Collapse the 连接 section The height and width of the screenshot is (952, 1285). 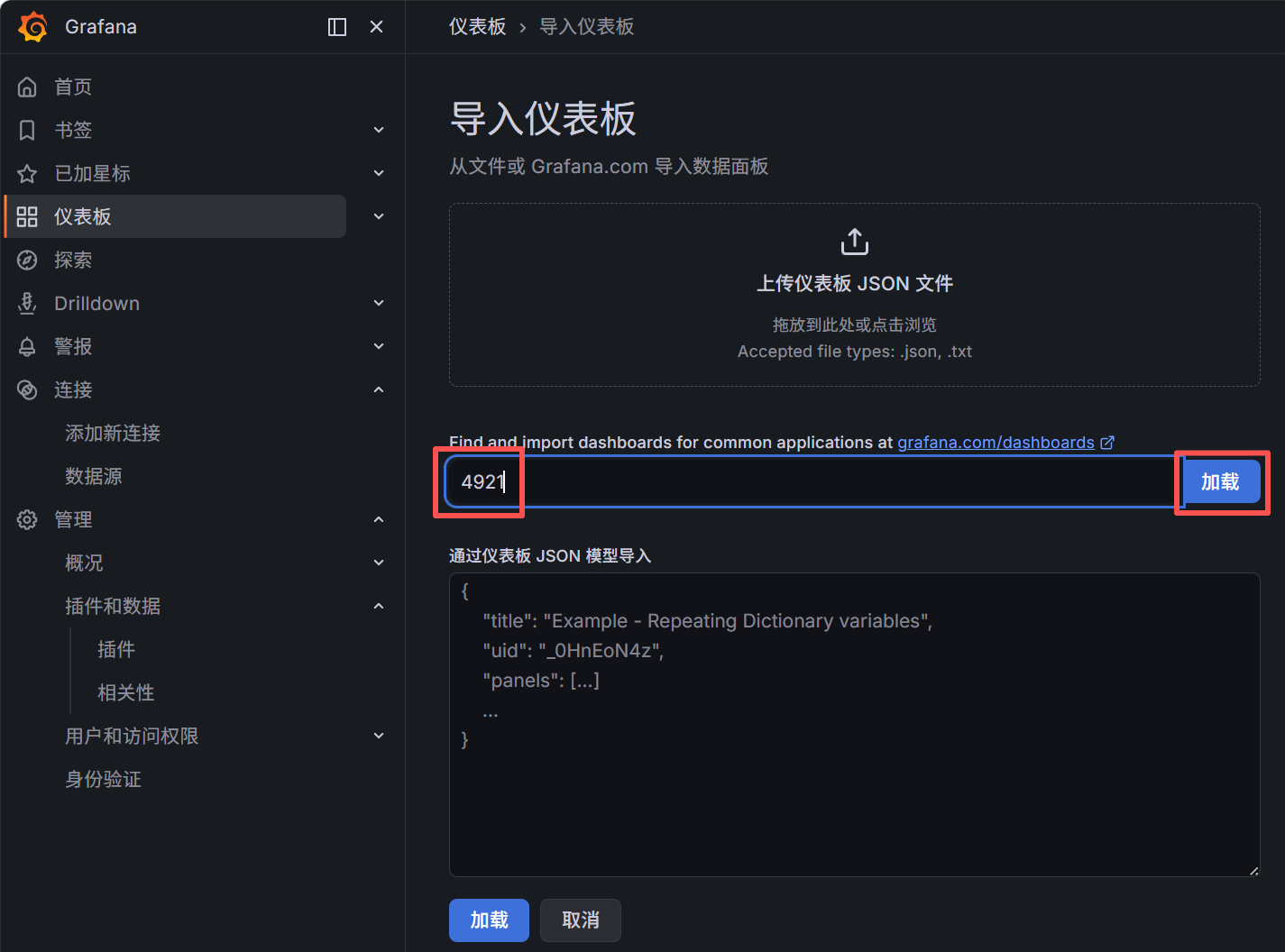[x=379, y=389]
